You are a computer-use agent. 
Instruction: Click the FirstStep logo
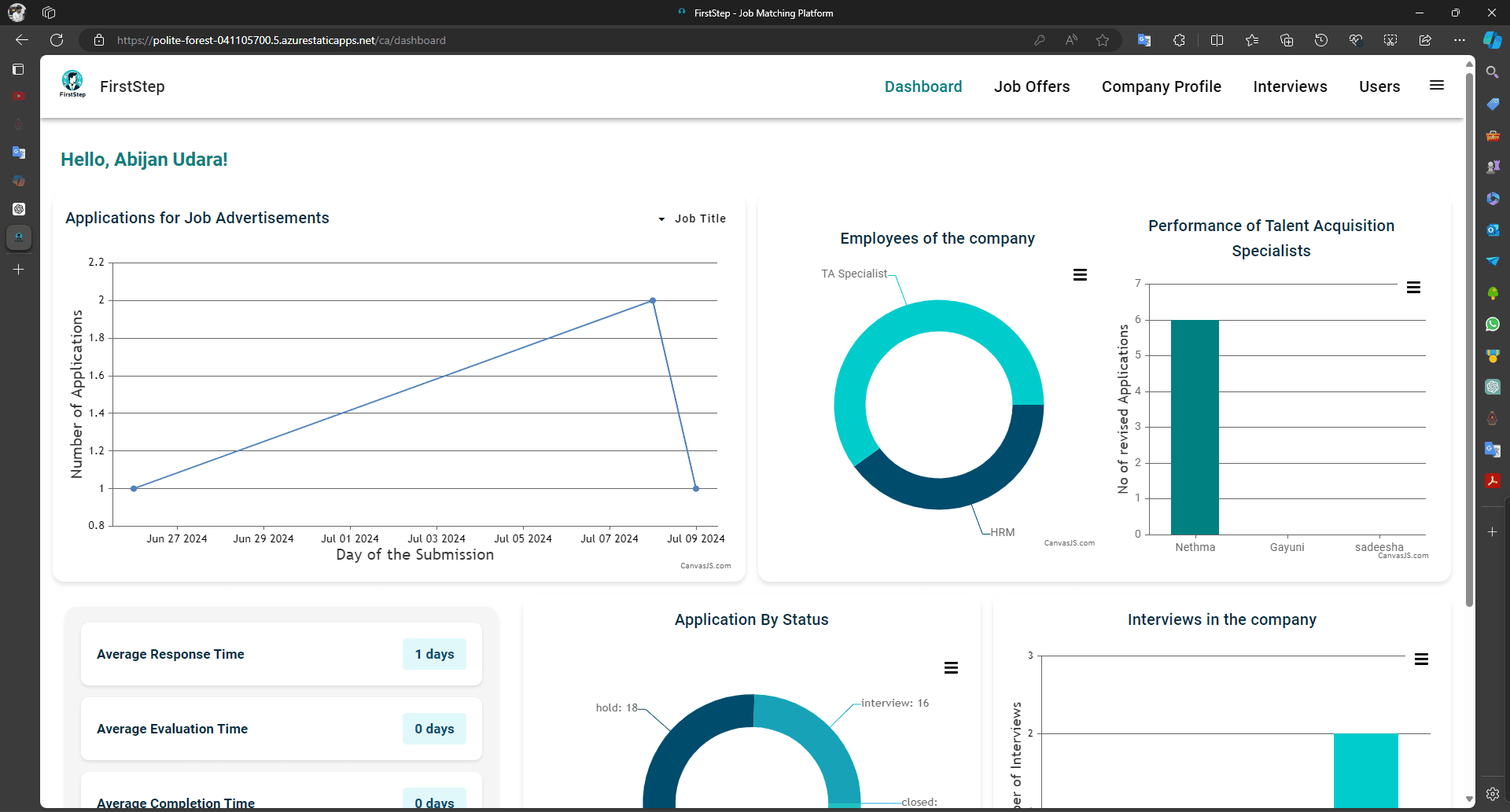(72, 84)
